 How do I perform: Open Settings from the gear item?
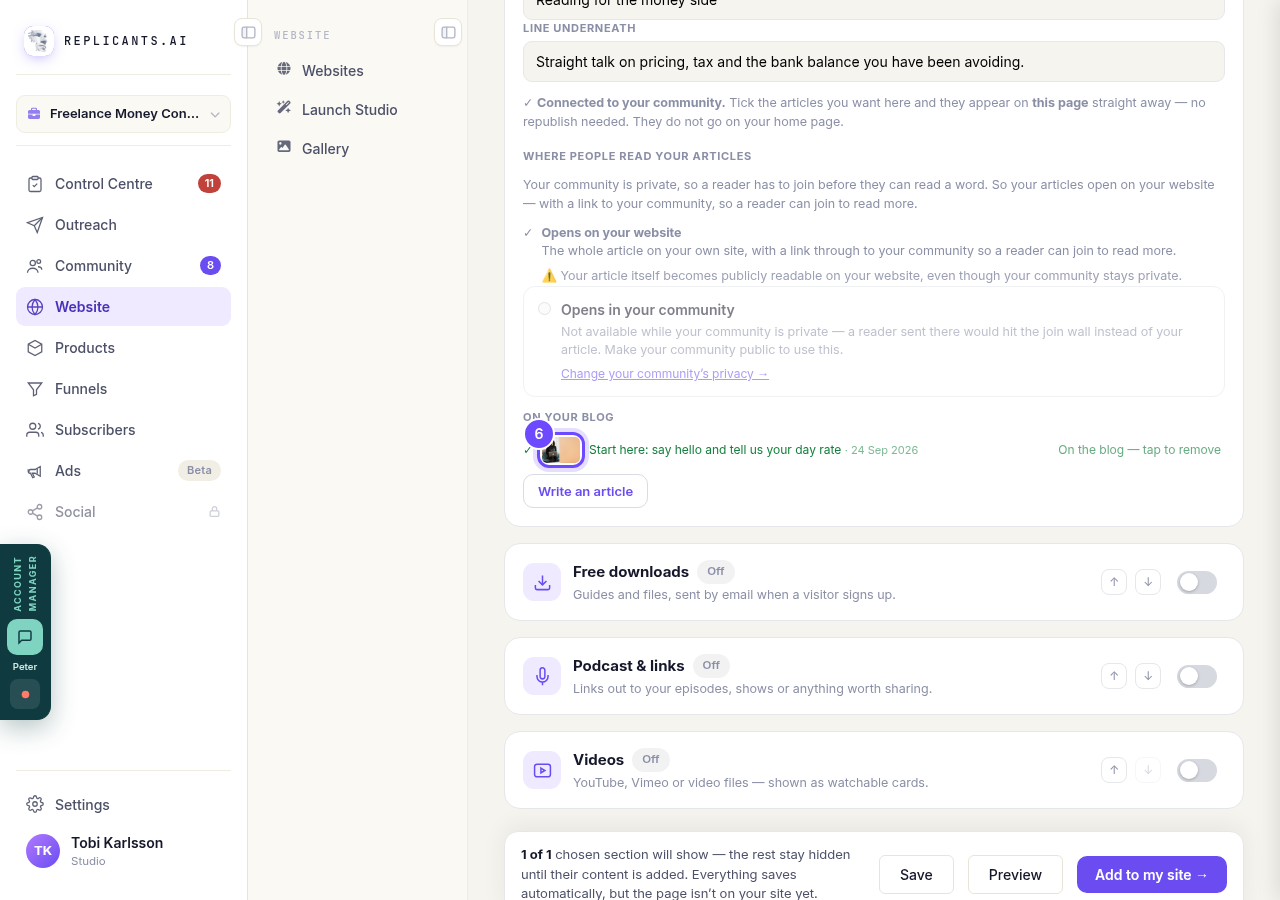pos(123,805)
